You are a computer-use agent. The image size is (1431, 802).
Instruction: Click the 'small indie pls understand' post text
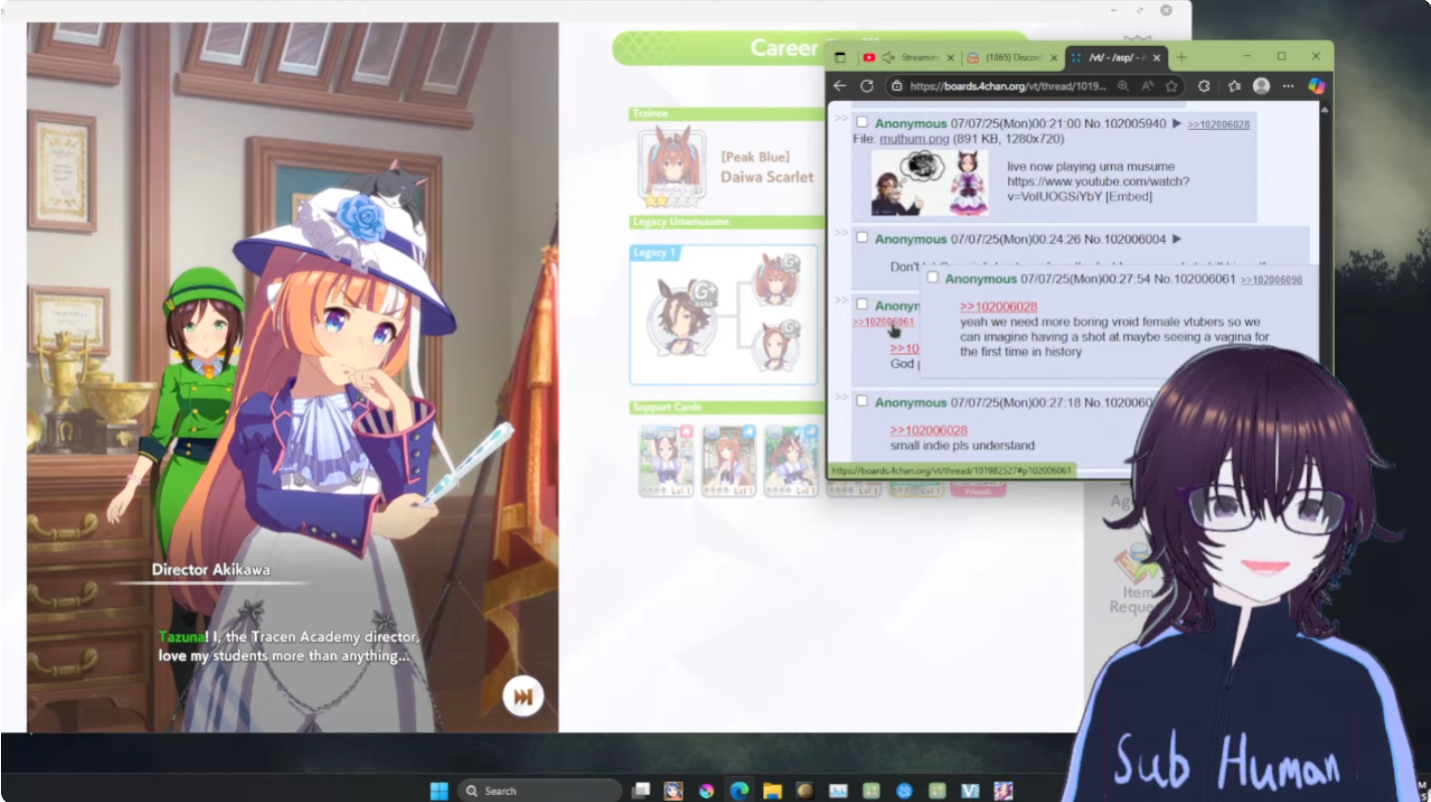(x=962, y=445)
